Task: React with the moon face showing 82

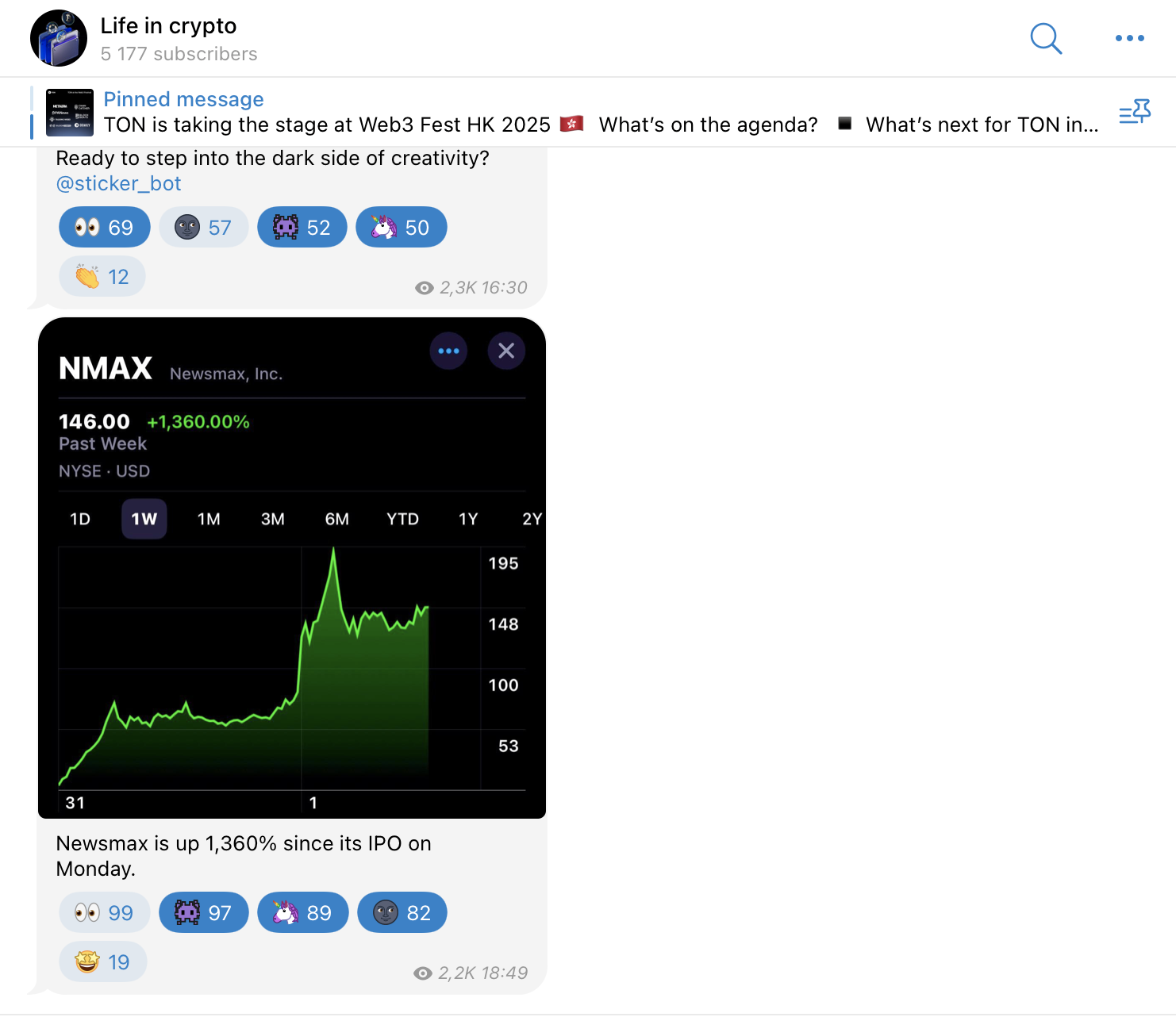Action: (402, 913)
